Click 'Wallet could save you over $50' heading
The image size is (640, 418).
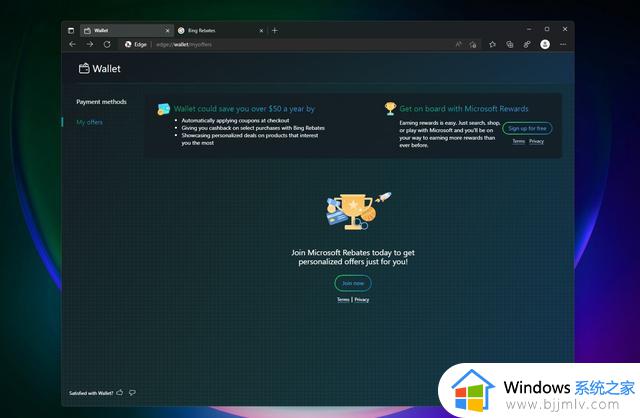[244, 109]
